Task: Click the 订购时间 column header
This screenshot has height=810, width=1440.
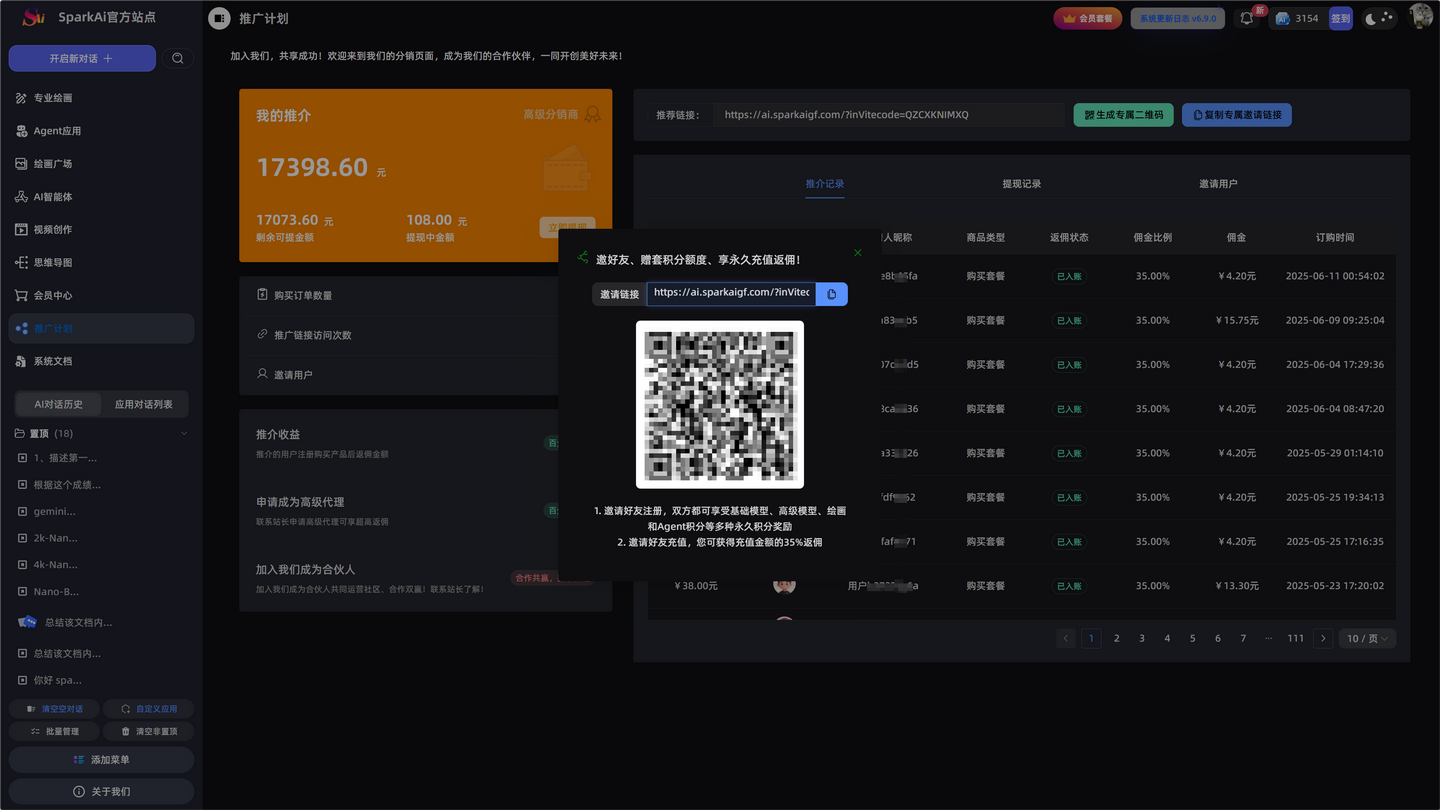Action: click(1335, 238)
